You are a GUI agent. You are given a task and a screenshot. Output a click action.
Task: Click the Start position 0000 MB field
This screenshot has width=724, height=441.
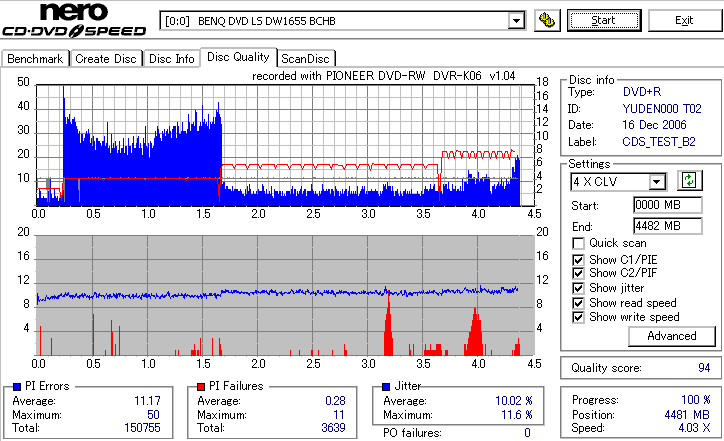(x=668, y=205)
